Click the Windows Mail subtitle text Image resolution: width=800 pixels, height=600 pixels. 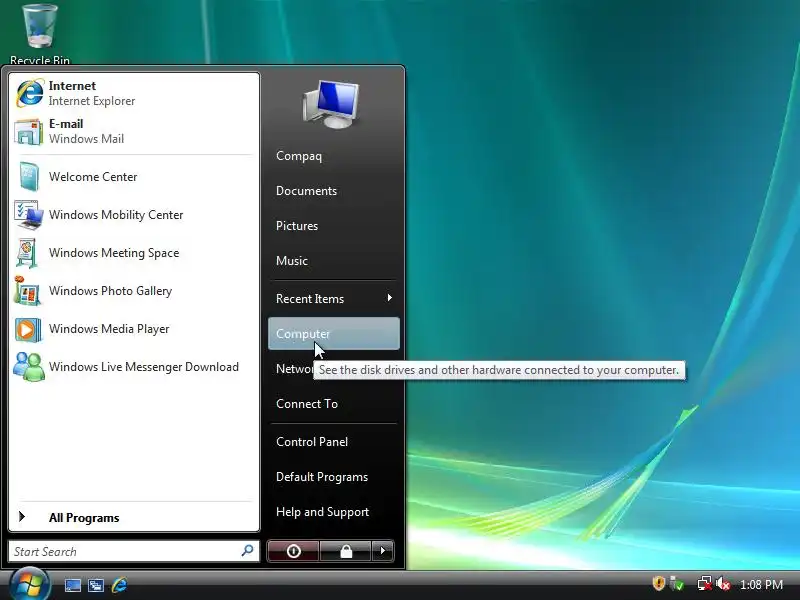(86, 139)
